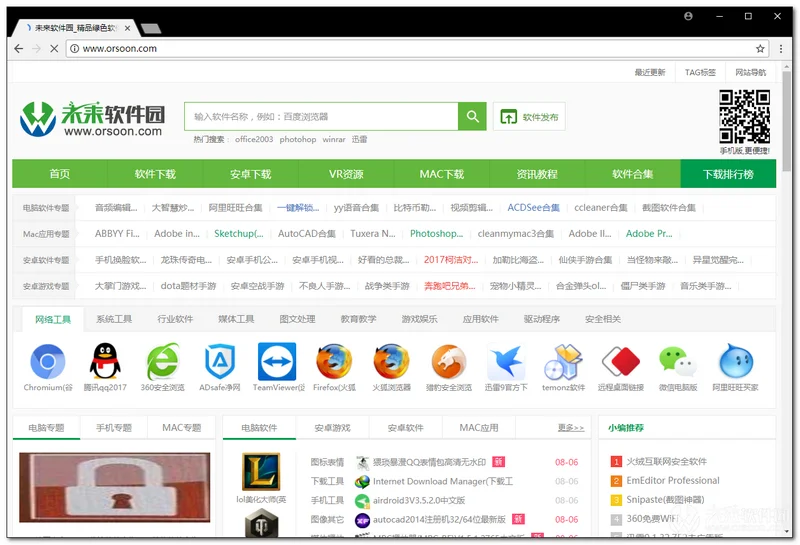The image size is (800, 545).
Task: Switch to 手机专题 tab
Action: pyautogui.click(x=114, y=428)
